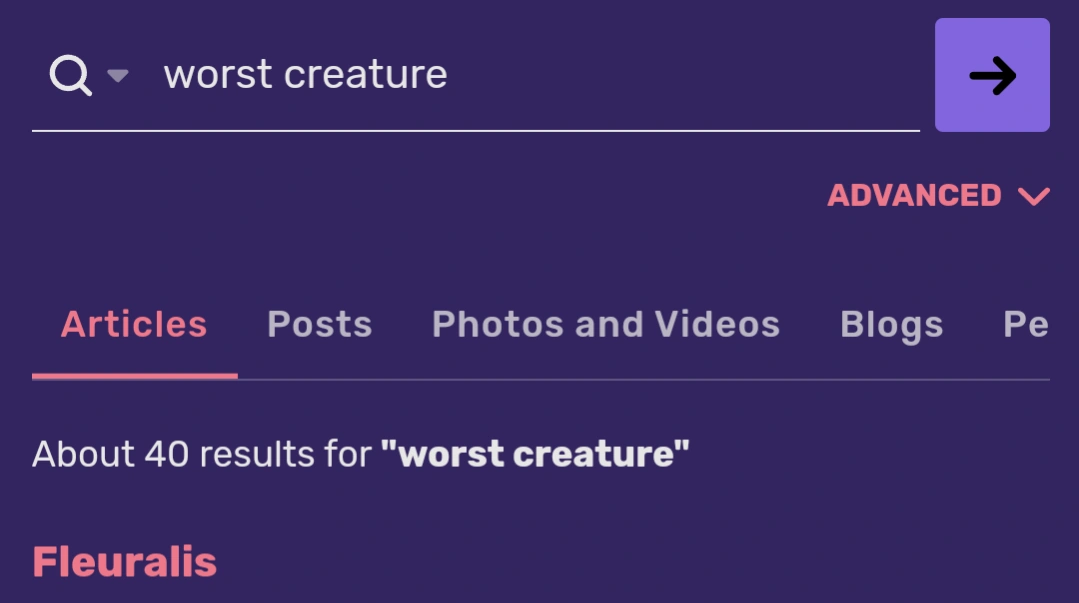Open the Photos and Videos tab

pyautogui.click(x=604, y=323)
